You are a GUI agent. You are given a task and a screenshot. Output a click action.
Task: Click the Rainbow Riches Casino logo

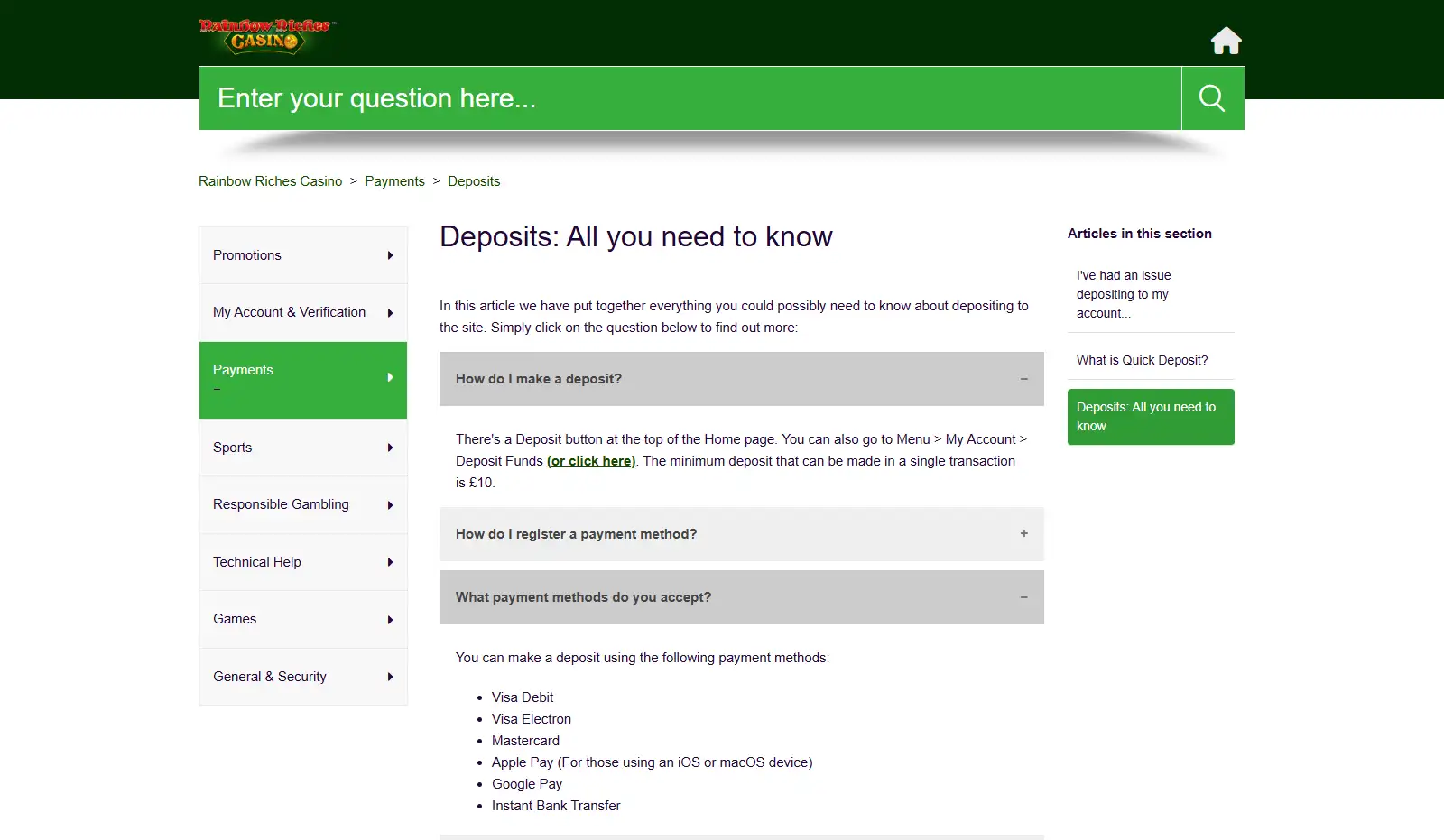pyautogui.click(x=267, y=36)
